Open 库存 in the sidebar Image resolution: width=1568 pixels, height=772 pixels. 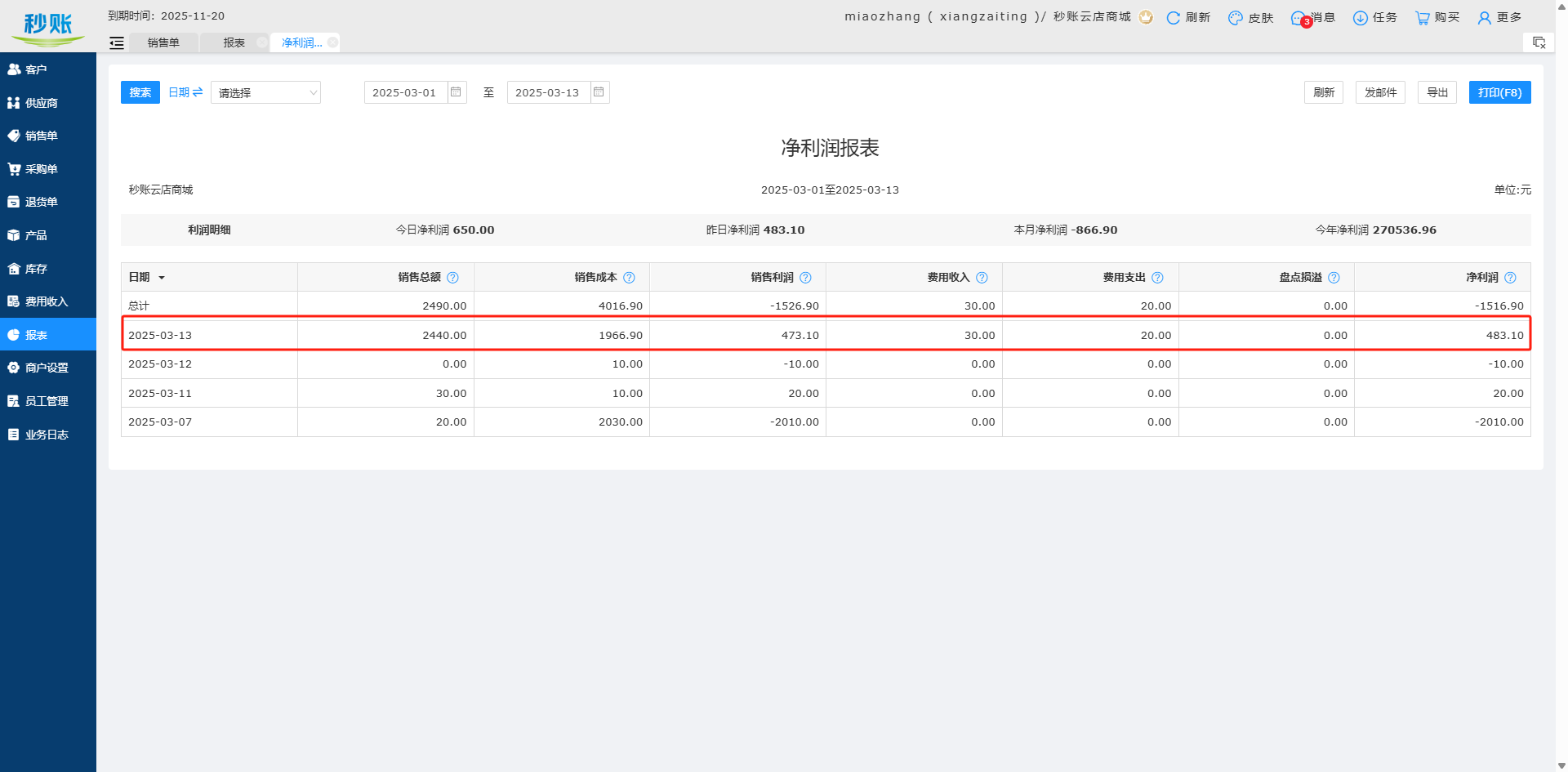coord(36,269)
